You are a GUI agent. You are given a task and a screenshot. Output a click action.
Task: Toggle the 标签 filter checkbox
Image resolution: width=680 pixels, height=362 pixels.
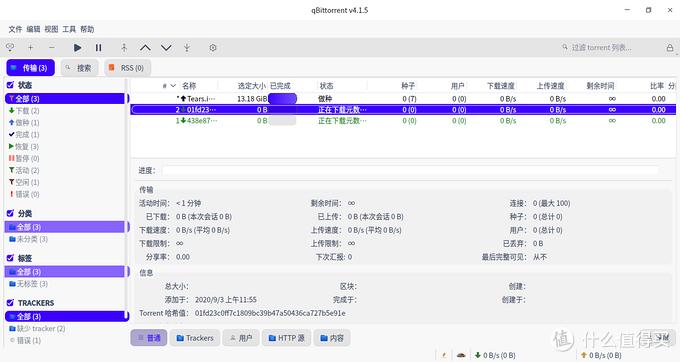[10, 258]
